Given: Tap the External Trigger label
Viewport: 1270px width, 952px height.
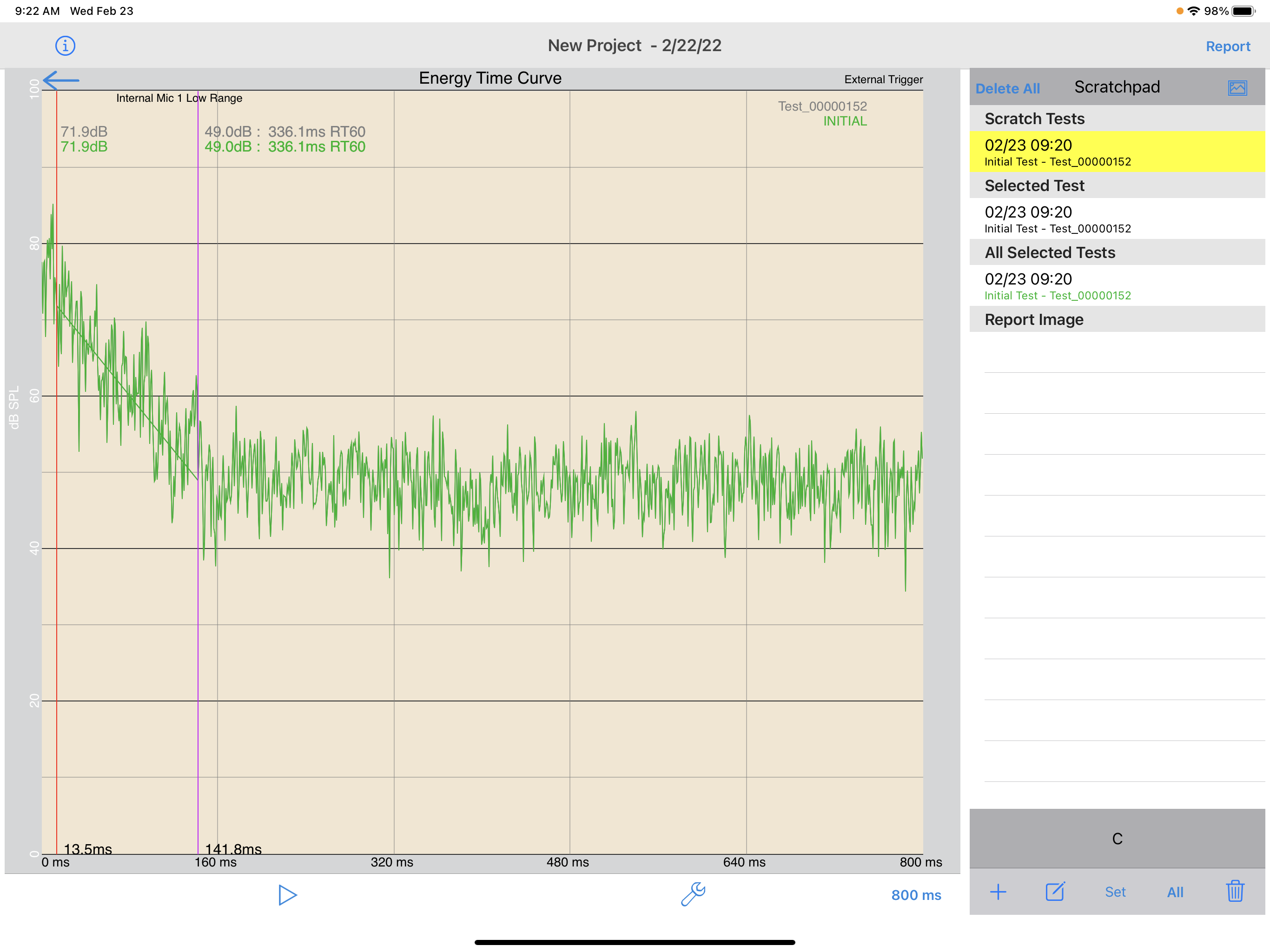Looking at the screenshot, I should point(883,79).
